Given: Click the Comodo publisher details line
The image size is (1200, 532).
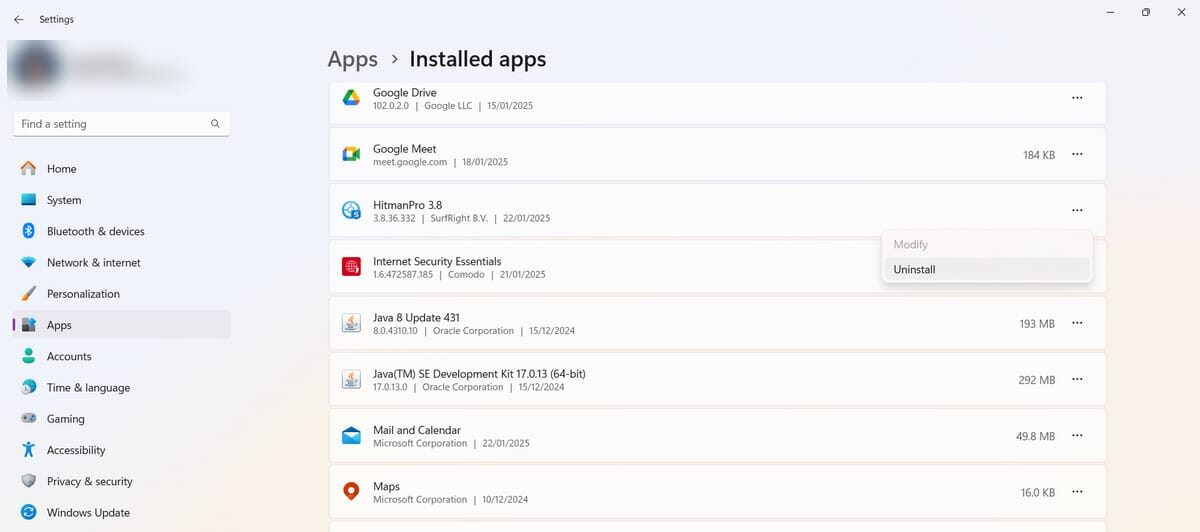Looking at the screenshot, I should [x=459, y=274].
